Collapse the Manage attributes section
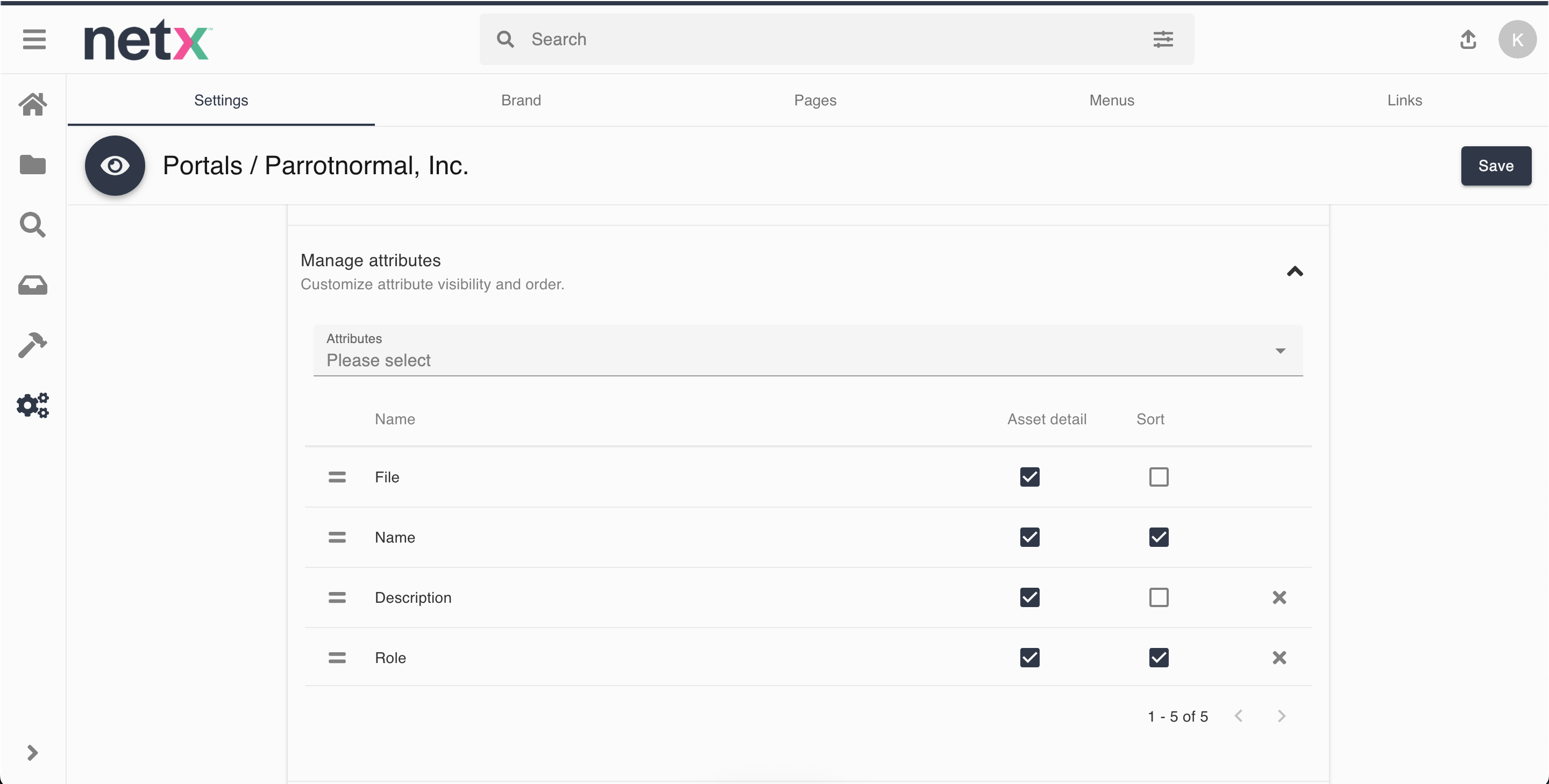The height and width of the screenshot is (784, 1549). click(1295, 272)
